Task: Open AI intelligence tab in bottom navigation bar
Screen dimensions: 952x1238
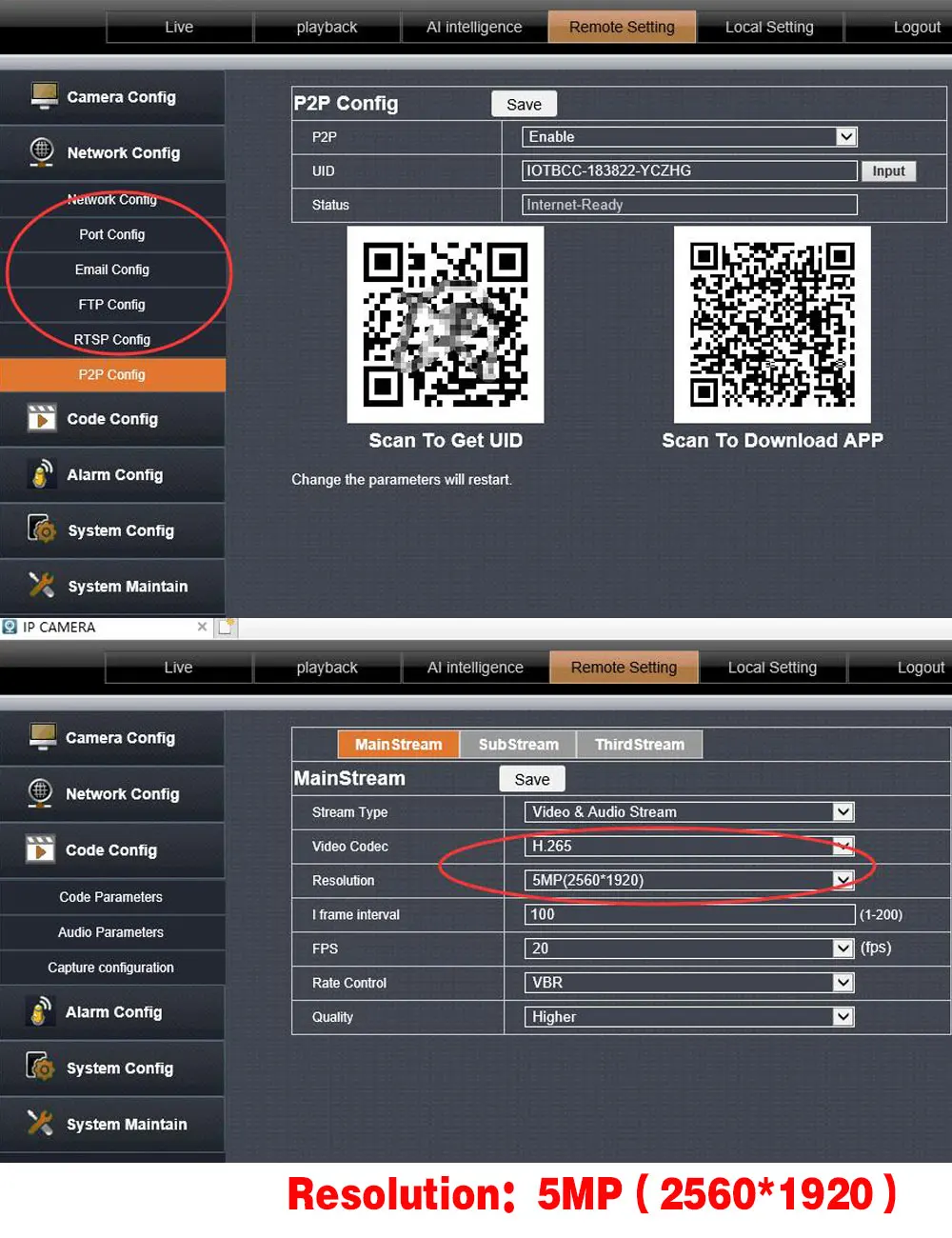Action: coord(475,668)
